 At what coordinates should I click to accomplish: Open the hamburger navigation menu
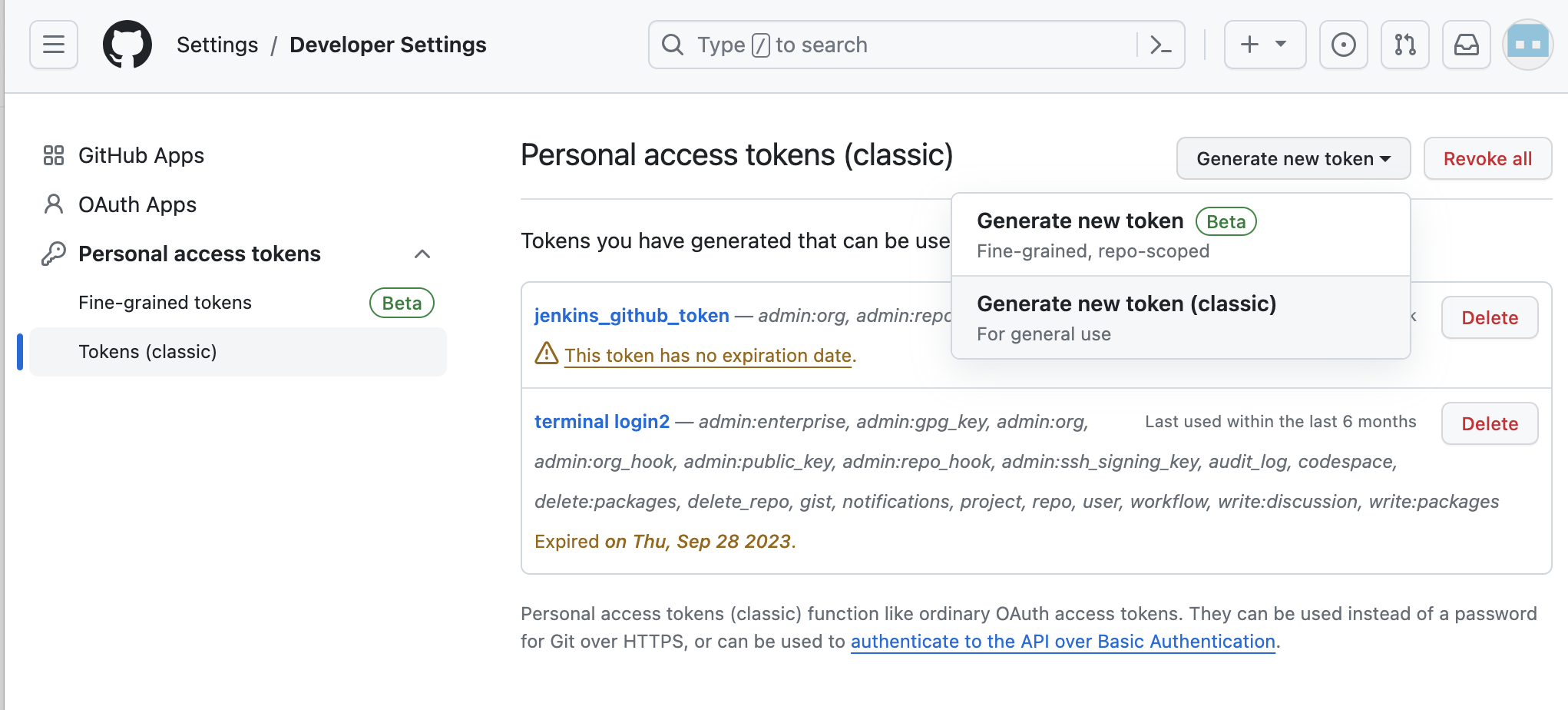tap(54, 45)
